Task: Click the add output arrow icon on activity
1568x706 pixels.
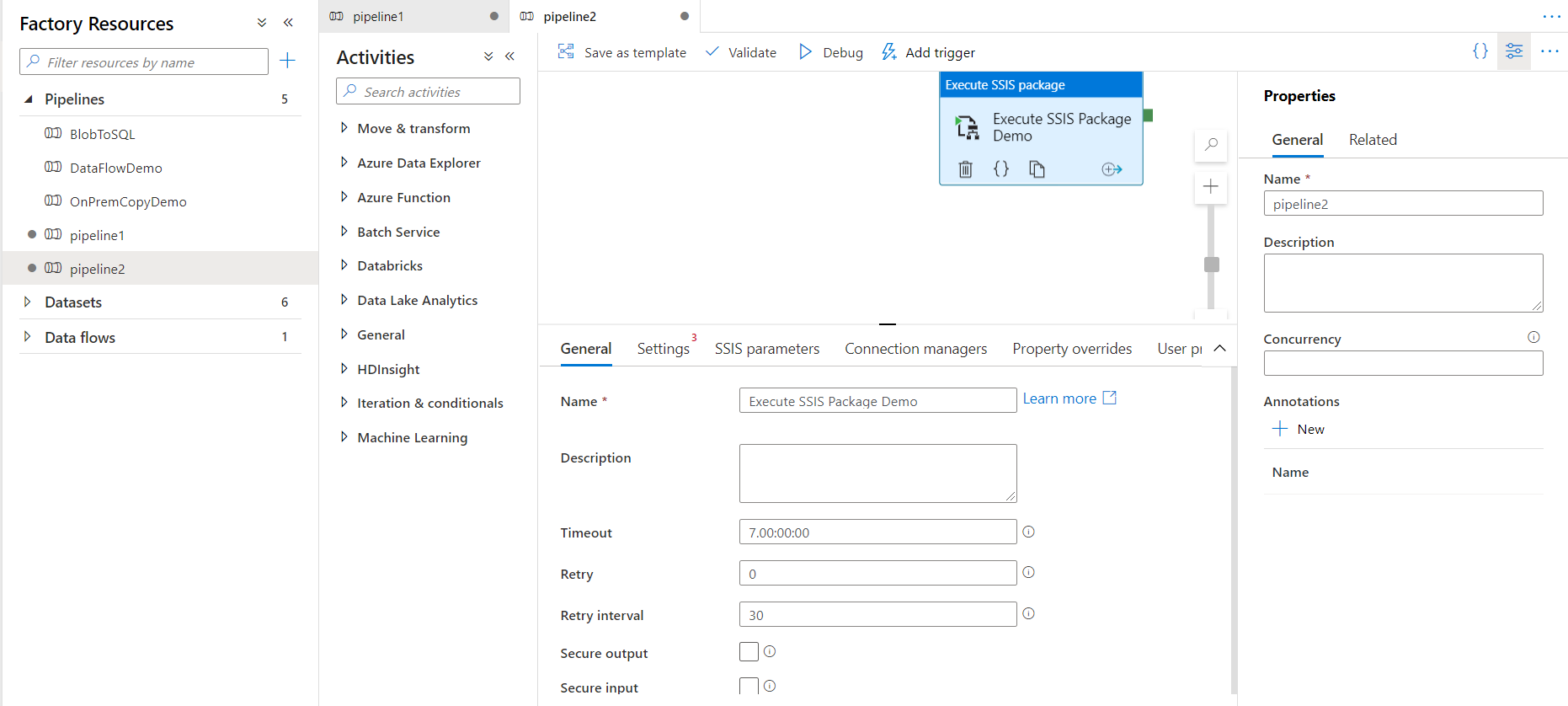Action: 1112,169
